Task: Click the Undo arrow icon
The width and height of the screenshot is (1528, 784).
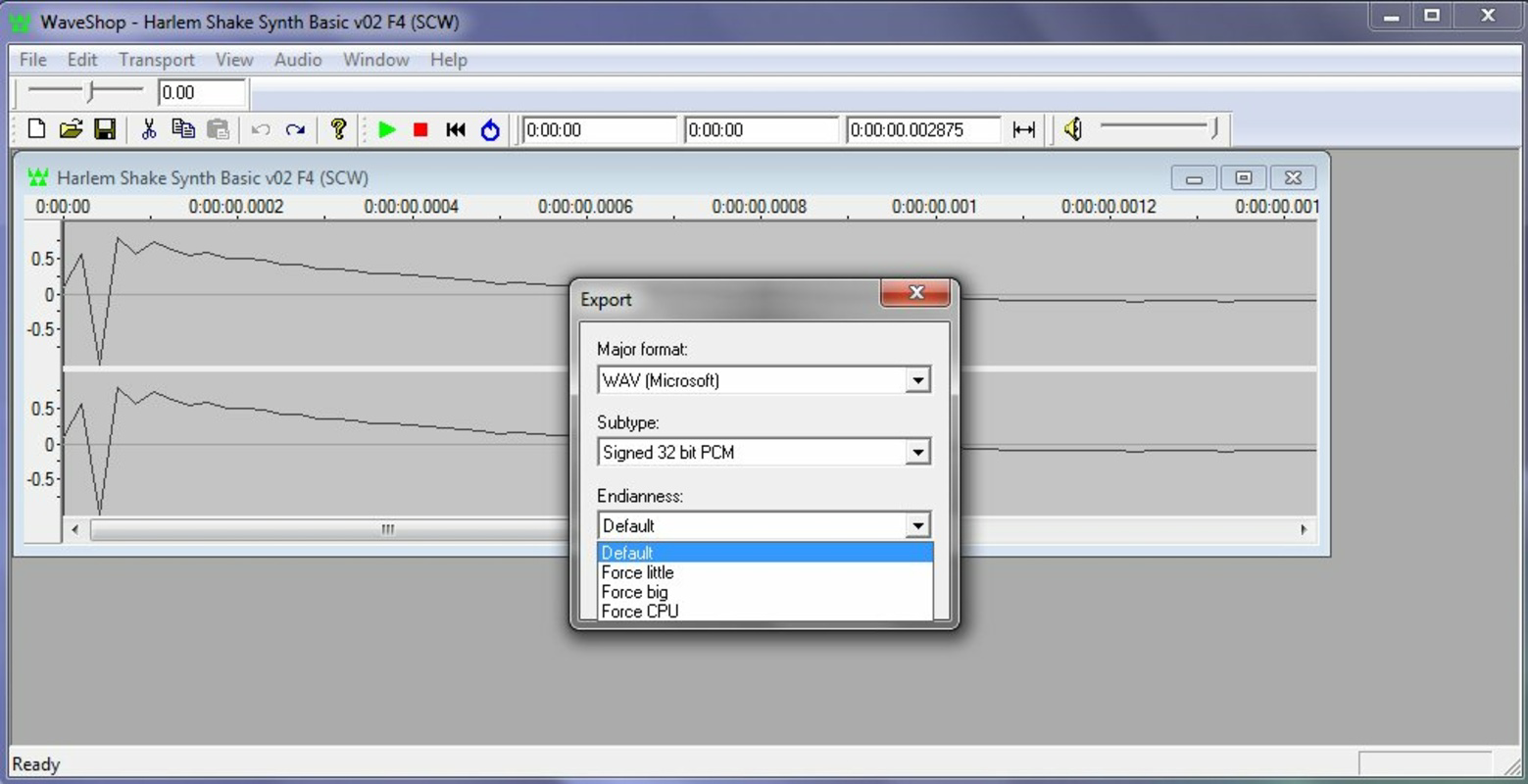Action: [x=261, y=129]
